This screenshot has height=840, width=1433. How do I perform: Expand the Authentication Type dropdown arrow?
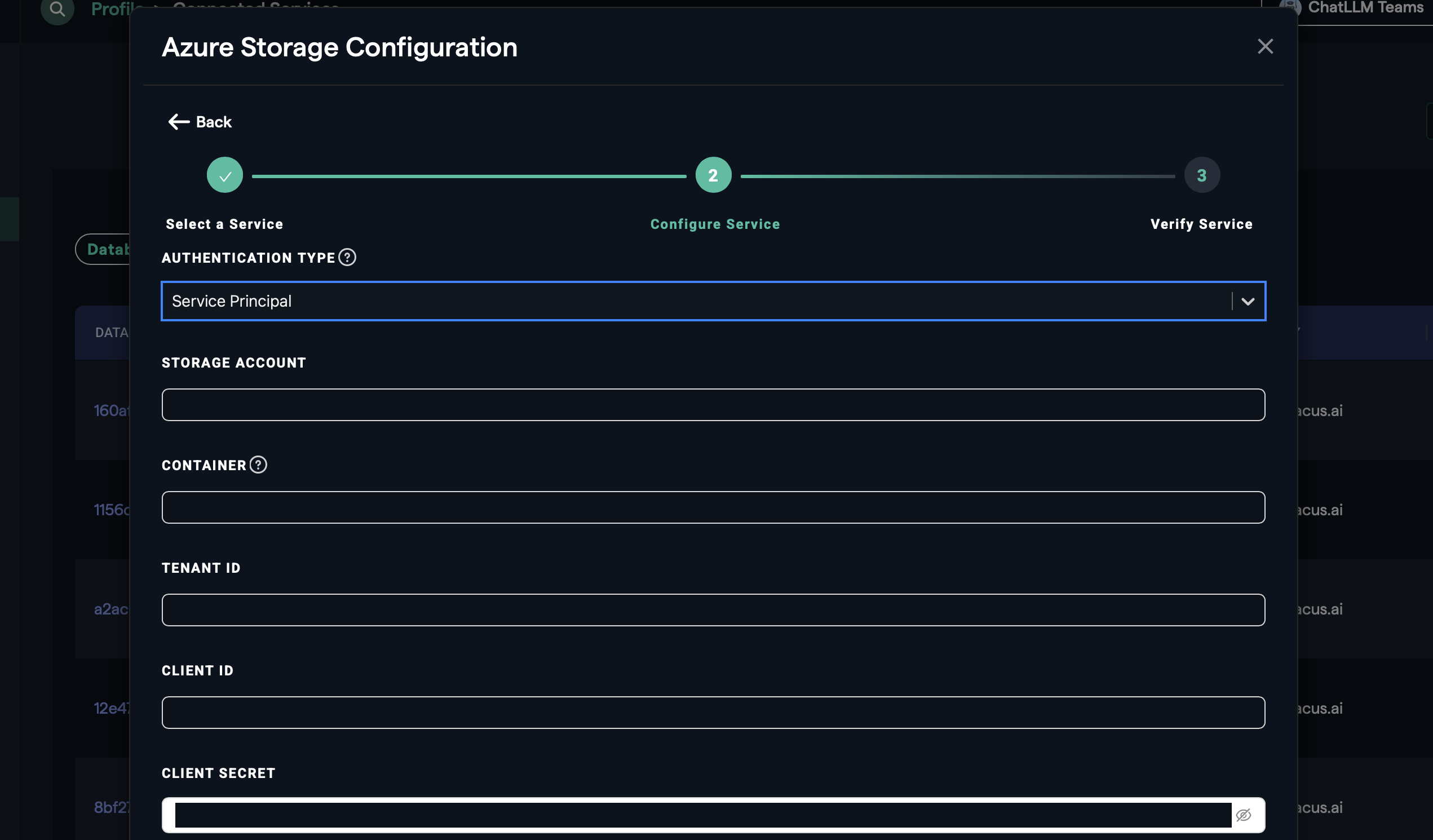coord(1248,302)
